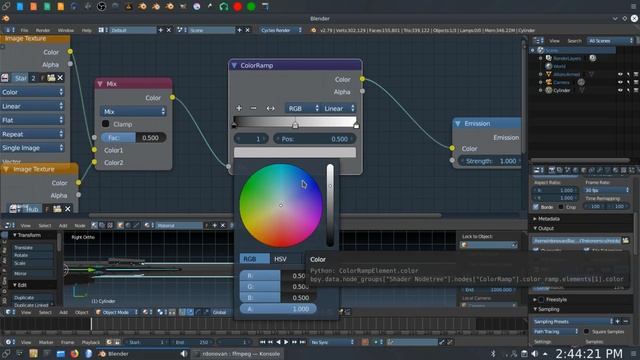Launch Firefox from the taskbar
Image resolution: width=640 pixels, height=360 pixels.
pos(74,354)
